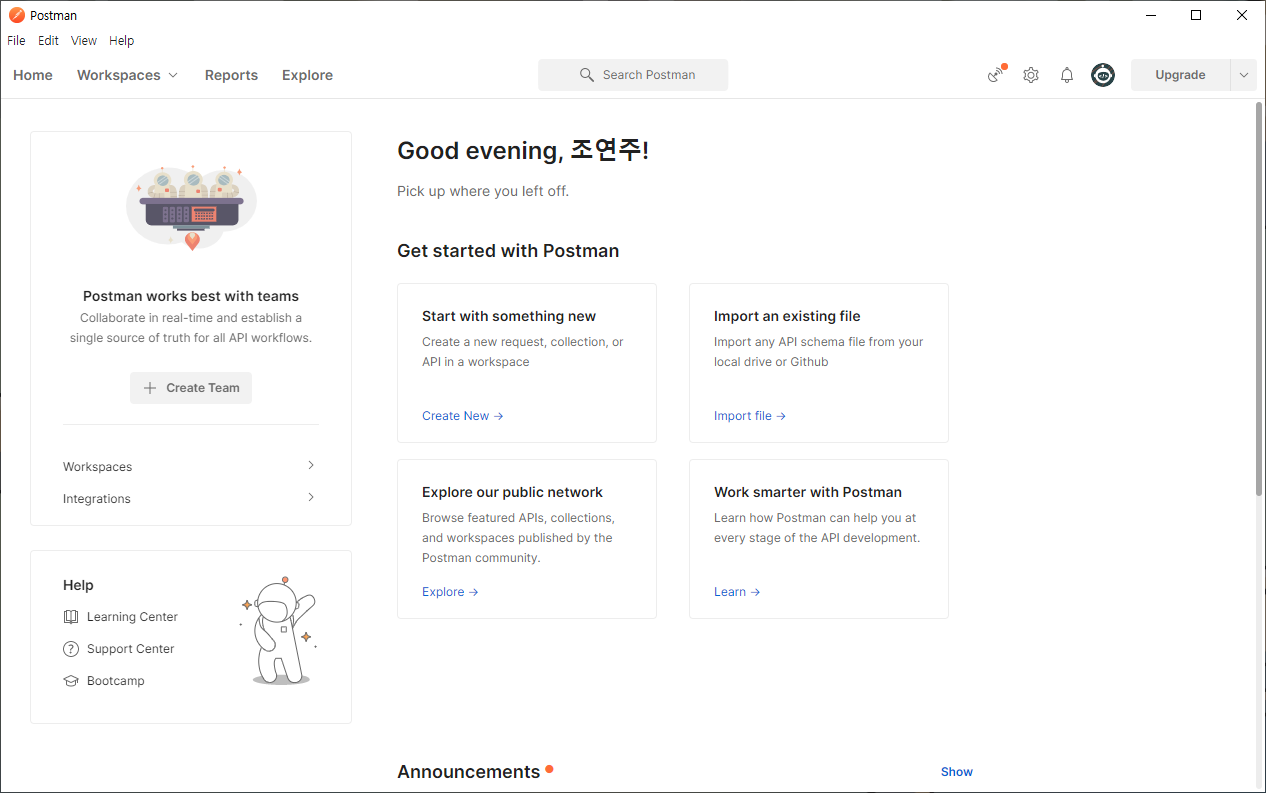Screen dimensions: 1266x793
Task: Open the View menu
Action: (x=84, y=41)
